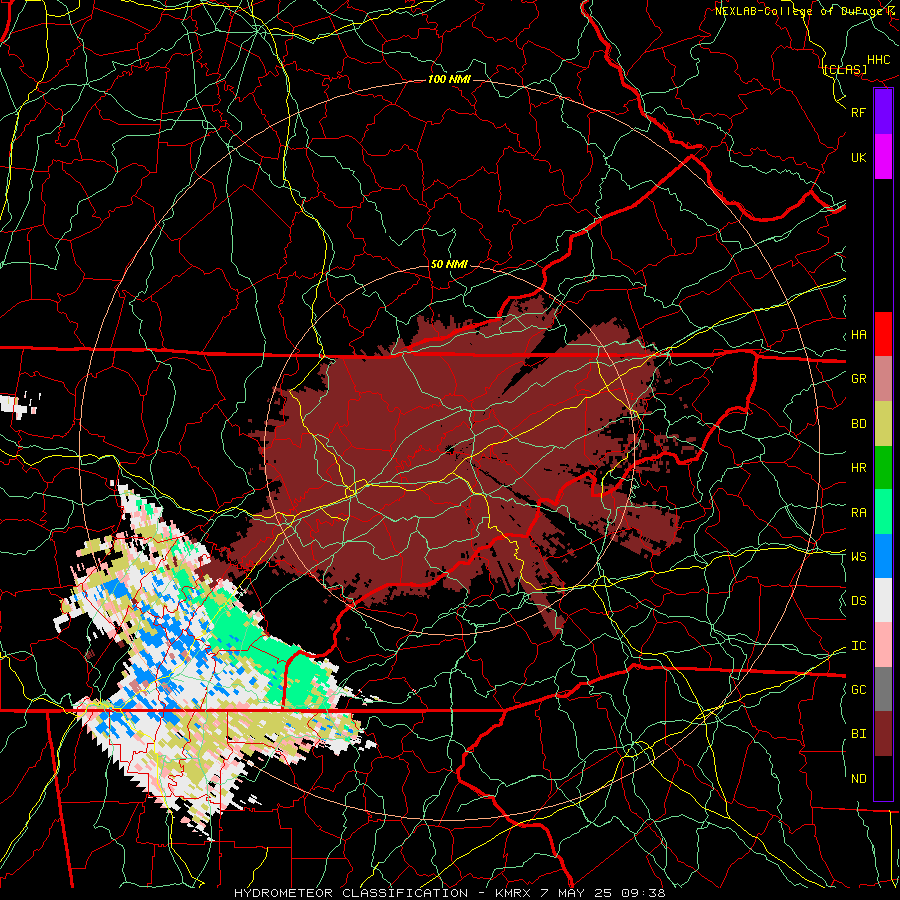Image resolution: width=900 pixels, height=900 pixels.
Task: Click the [CLAS] label text
Action: [845, 69]
